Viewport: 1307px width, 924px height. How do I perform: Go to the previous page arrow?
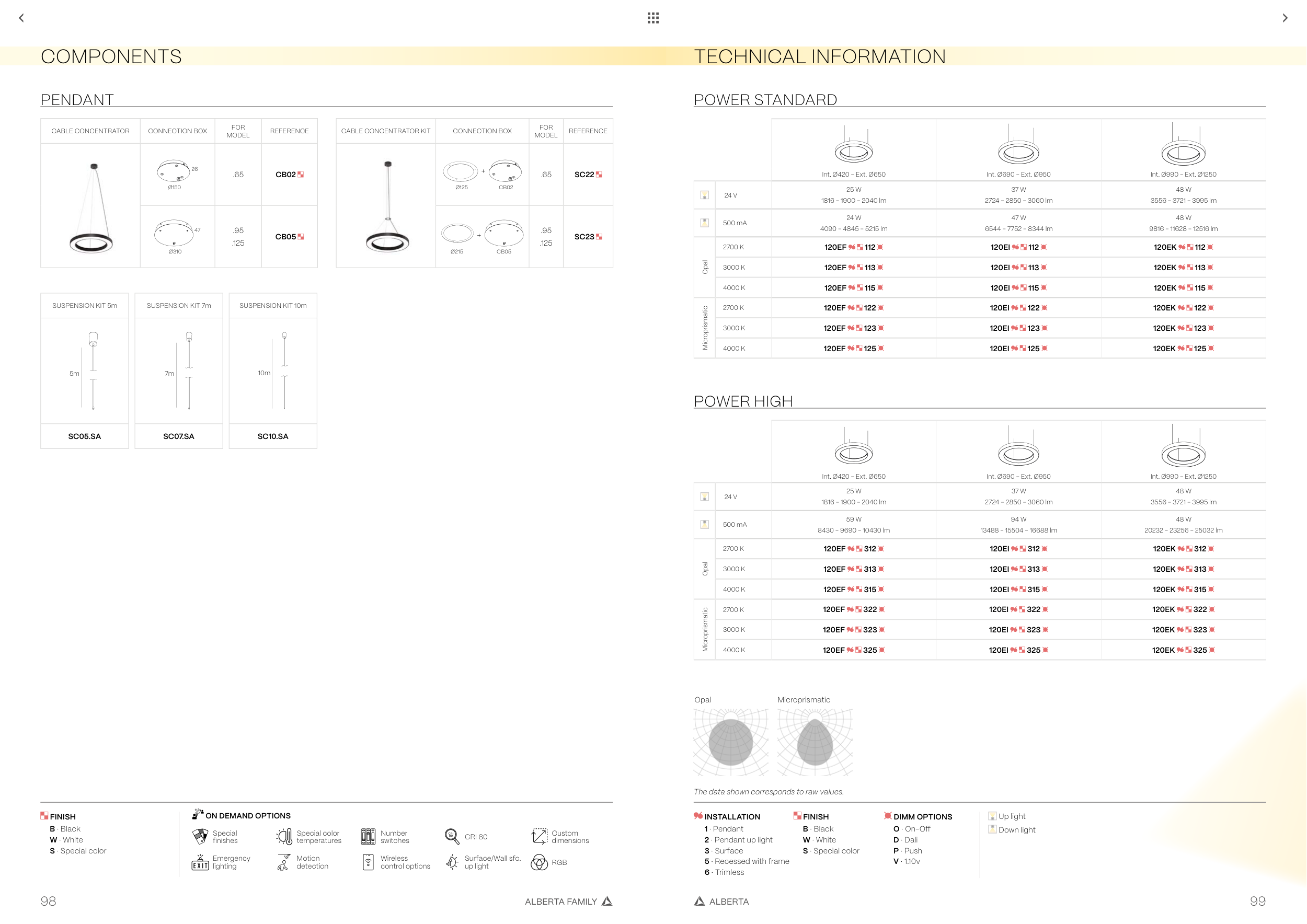point(21,18)
